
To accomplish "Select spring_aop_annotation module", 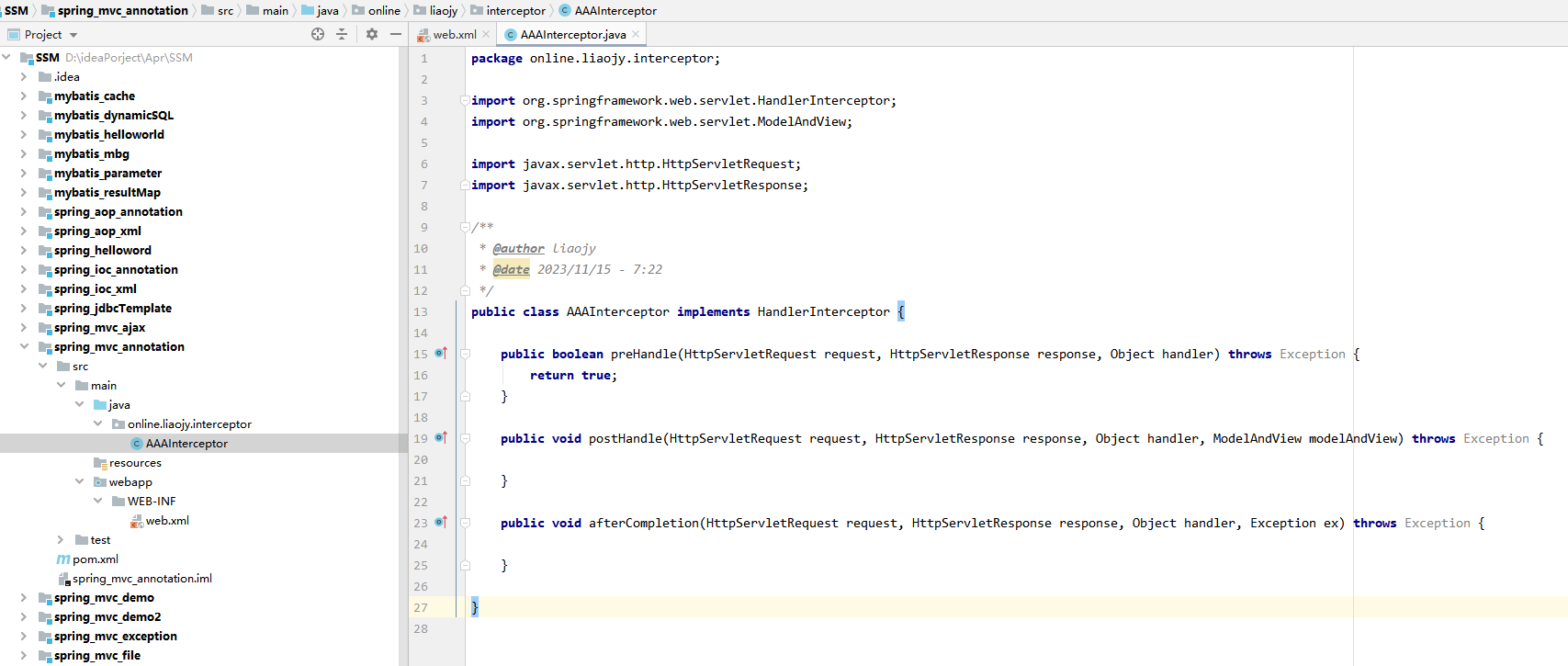I will pyautogui.click(x=118, y=211).
